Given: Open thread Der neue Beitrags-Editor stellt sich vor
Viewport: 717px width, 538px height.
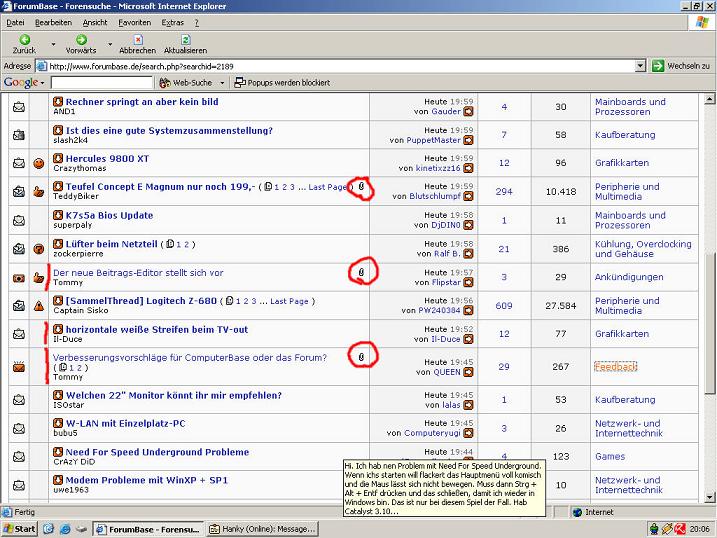Looking at the screenshot, I should 138,273.
